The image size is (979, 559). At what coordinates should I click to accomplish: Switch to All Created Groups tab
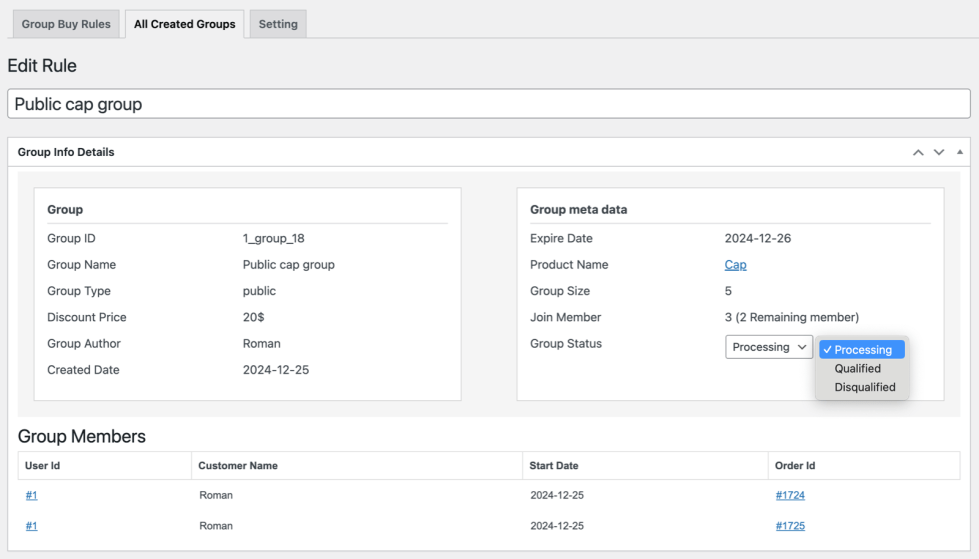tap(185, 24)
